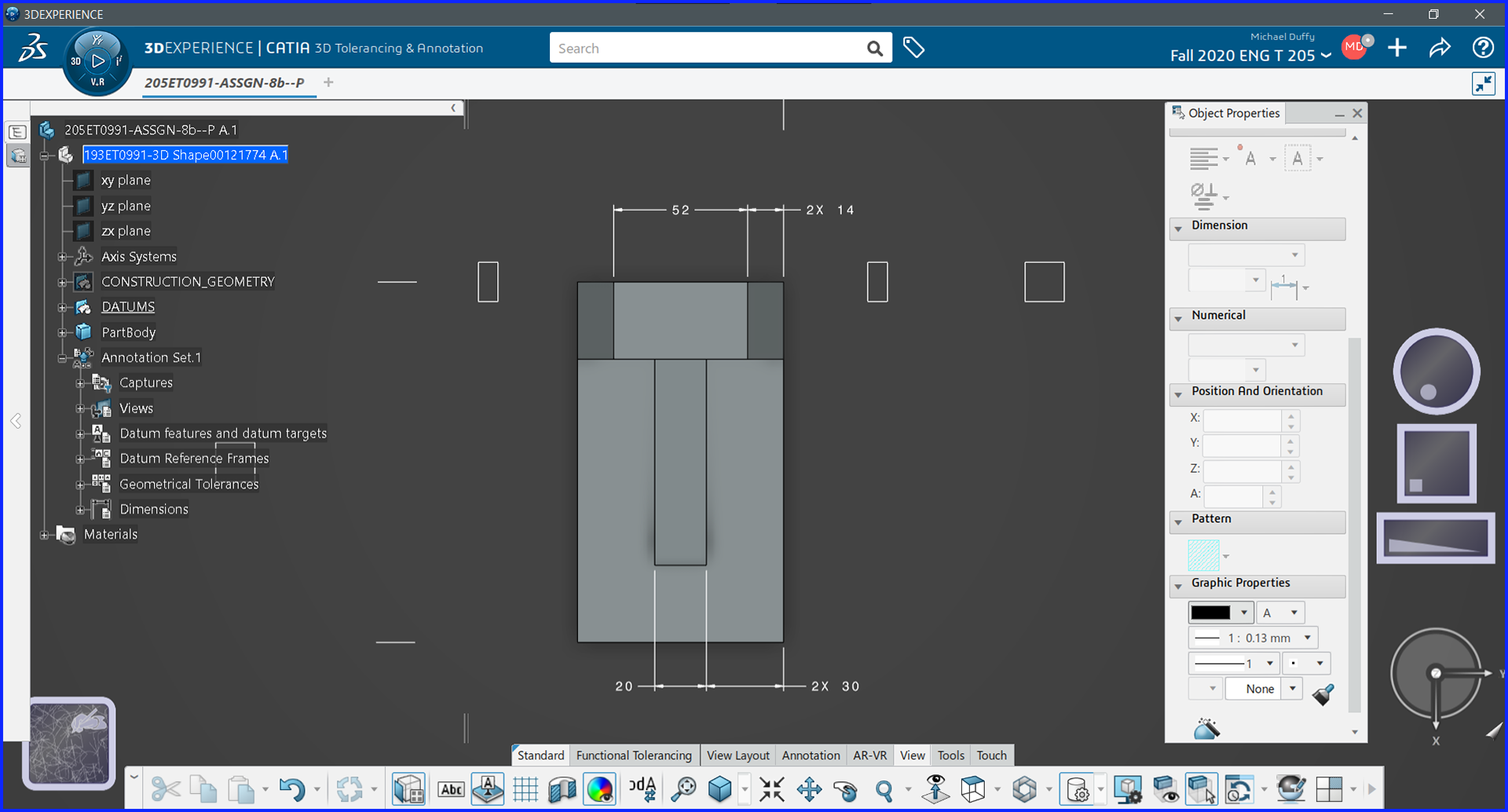Click the wireframe cube view mode icon

973,789
